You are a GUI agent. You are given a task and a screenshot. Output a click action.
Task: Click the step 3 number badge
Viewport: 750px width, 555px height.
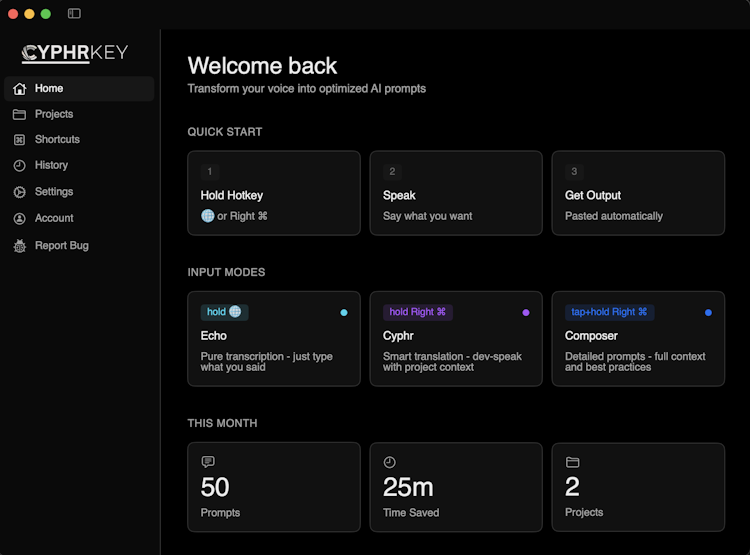tap(574, 171)
